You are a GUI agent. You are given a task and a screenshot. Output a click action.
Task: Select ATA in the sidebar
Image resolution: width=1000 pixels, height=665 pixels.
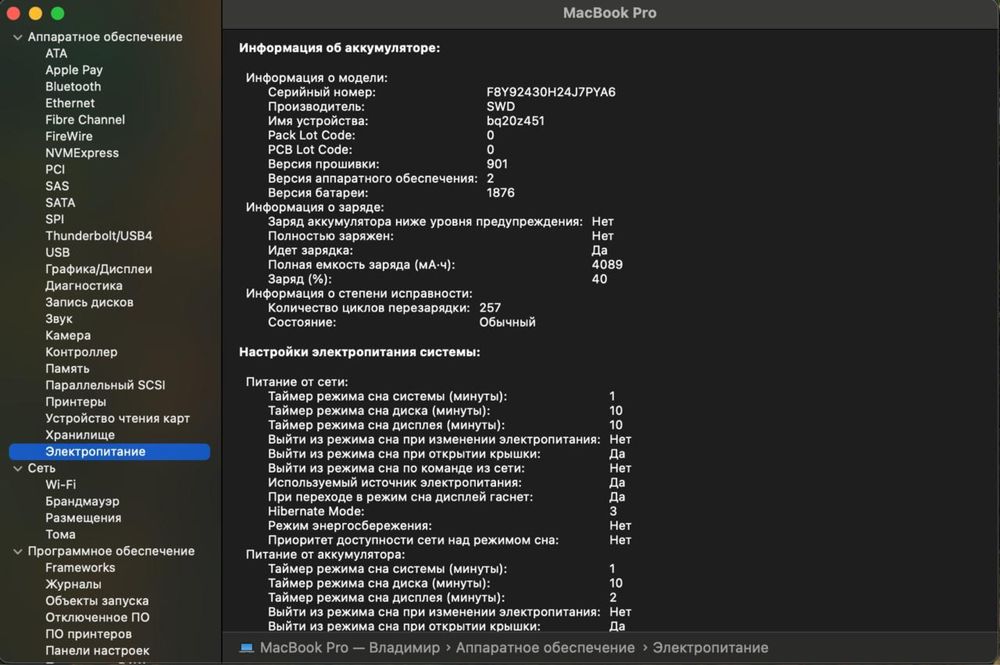pos(56,54)
